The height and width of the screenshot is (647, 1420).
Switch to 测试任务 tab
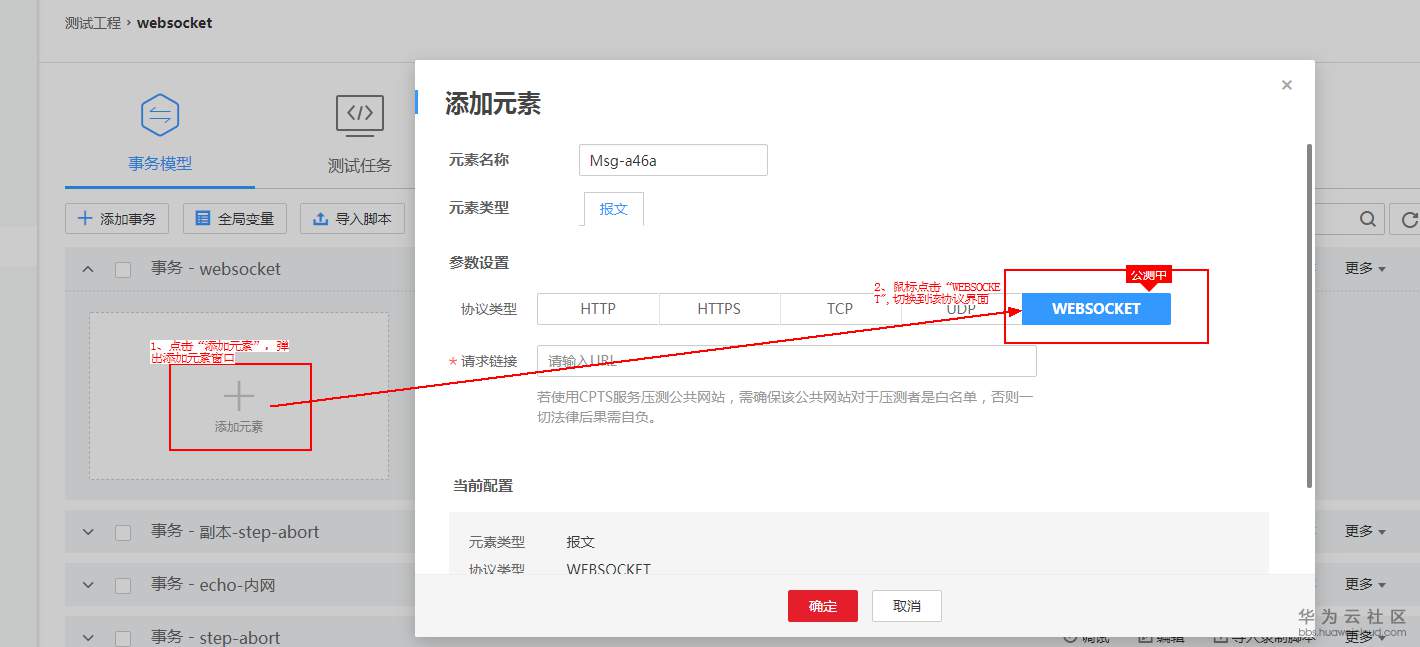tap(360, 165)
